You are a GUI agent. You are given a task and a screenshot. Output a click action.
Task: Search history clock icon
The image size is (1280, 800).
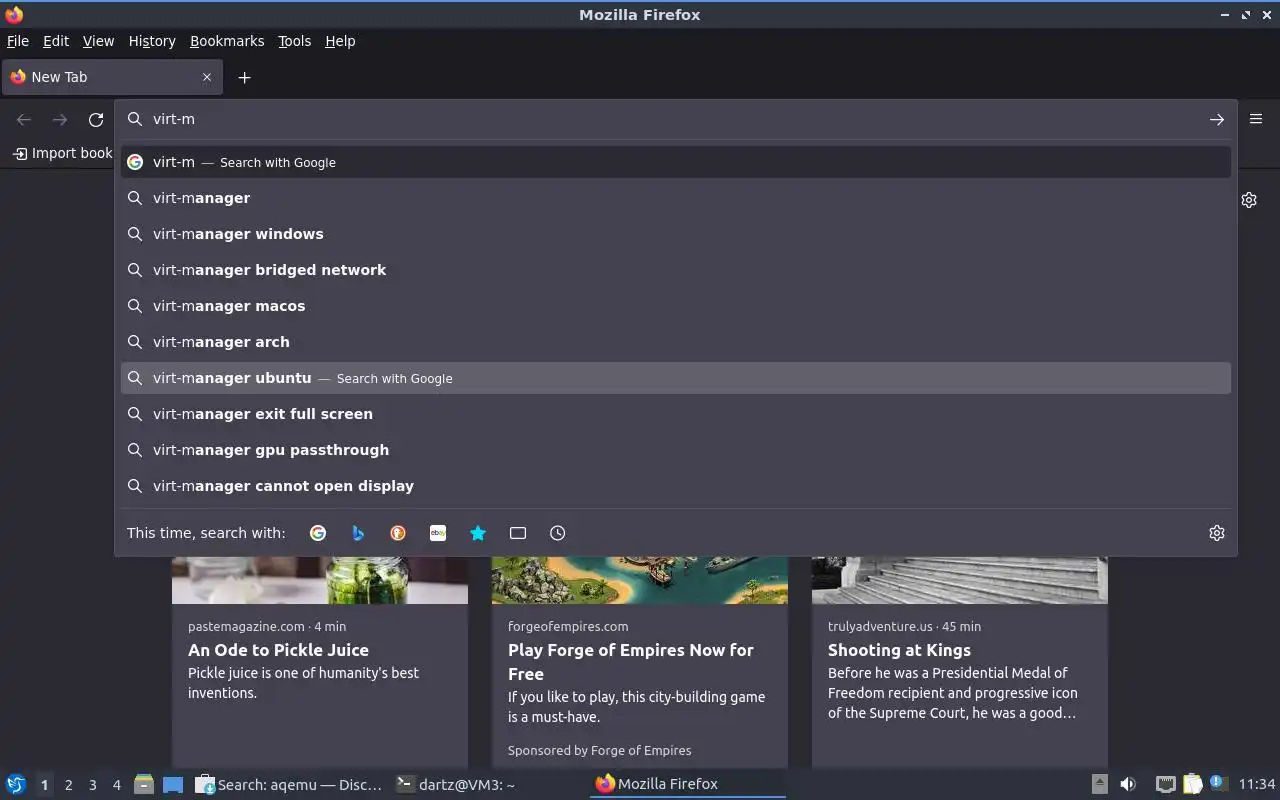click(558, 533)
